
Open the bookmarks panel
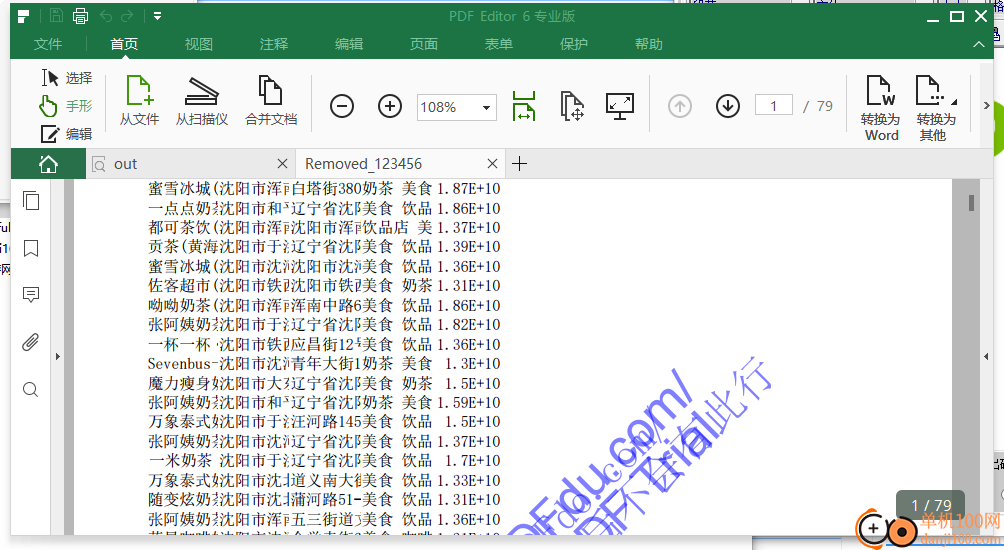click(x=31, y=248)
